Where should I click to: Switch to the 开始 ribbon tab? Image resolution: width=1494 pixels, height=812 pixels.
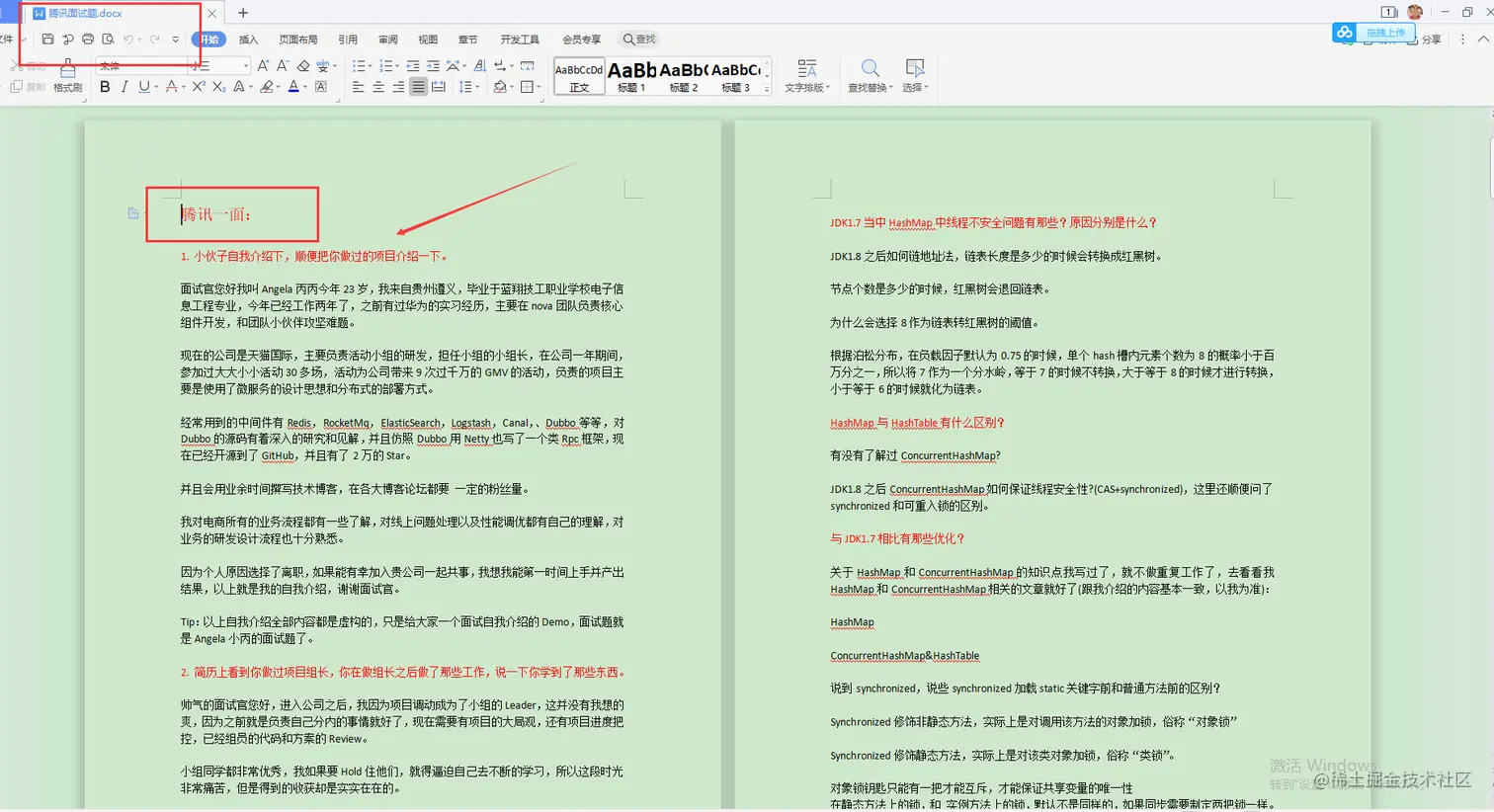click(x=209, y=40)
